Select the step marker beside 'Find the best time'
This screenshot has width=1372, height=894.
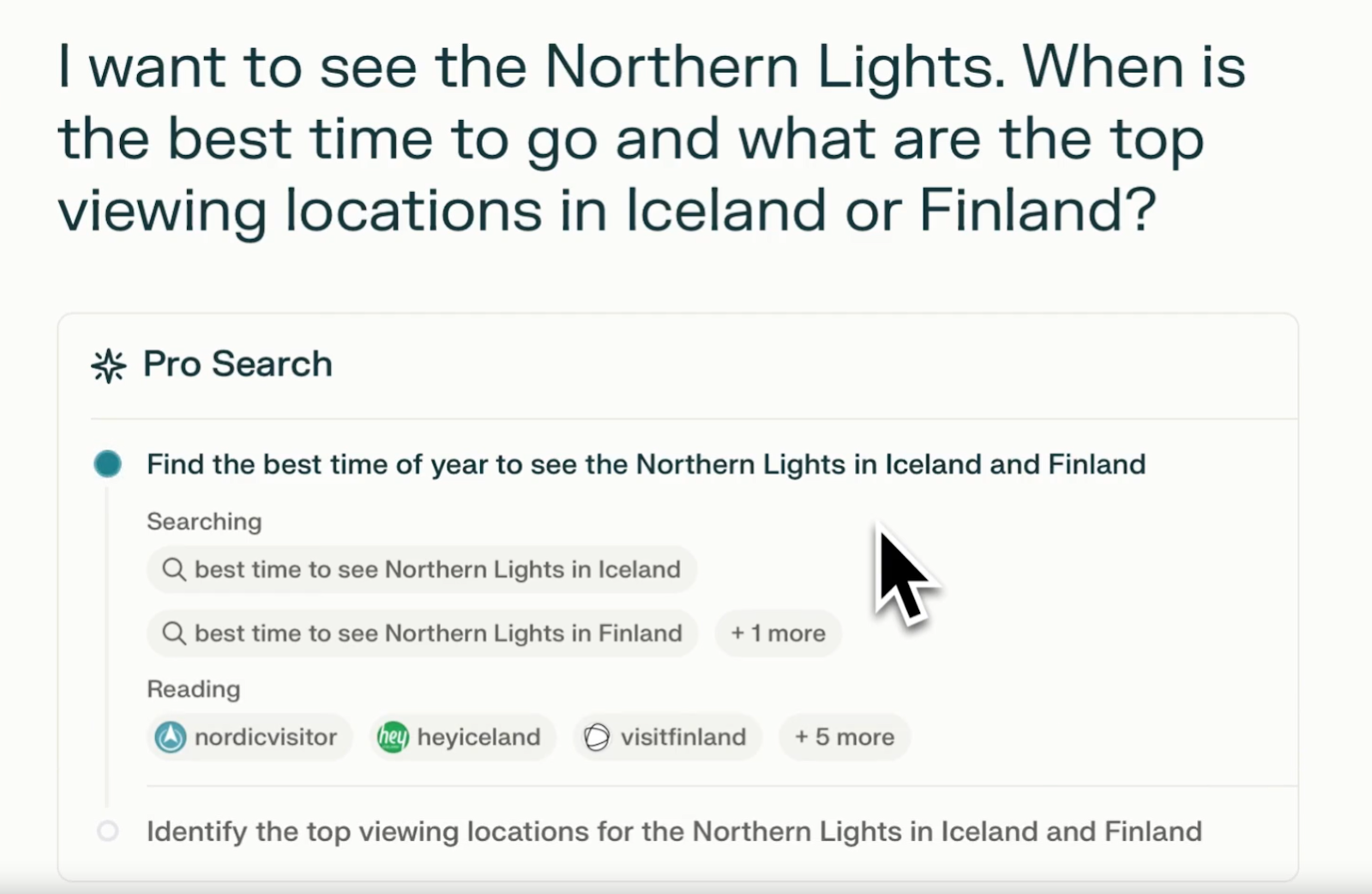tap(106, 463)
